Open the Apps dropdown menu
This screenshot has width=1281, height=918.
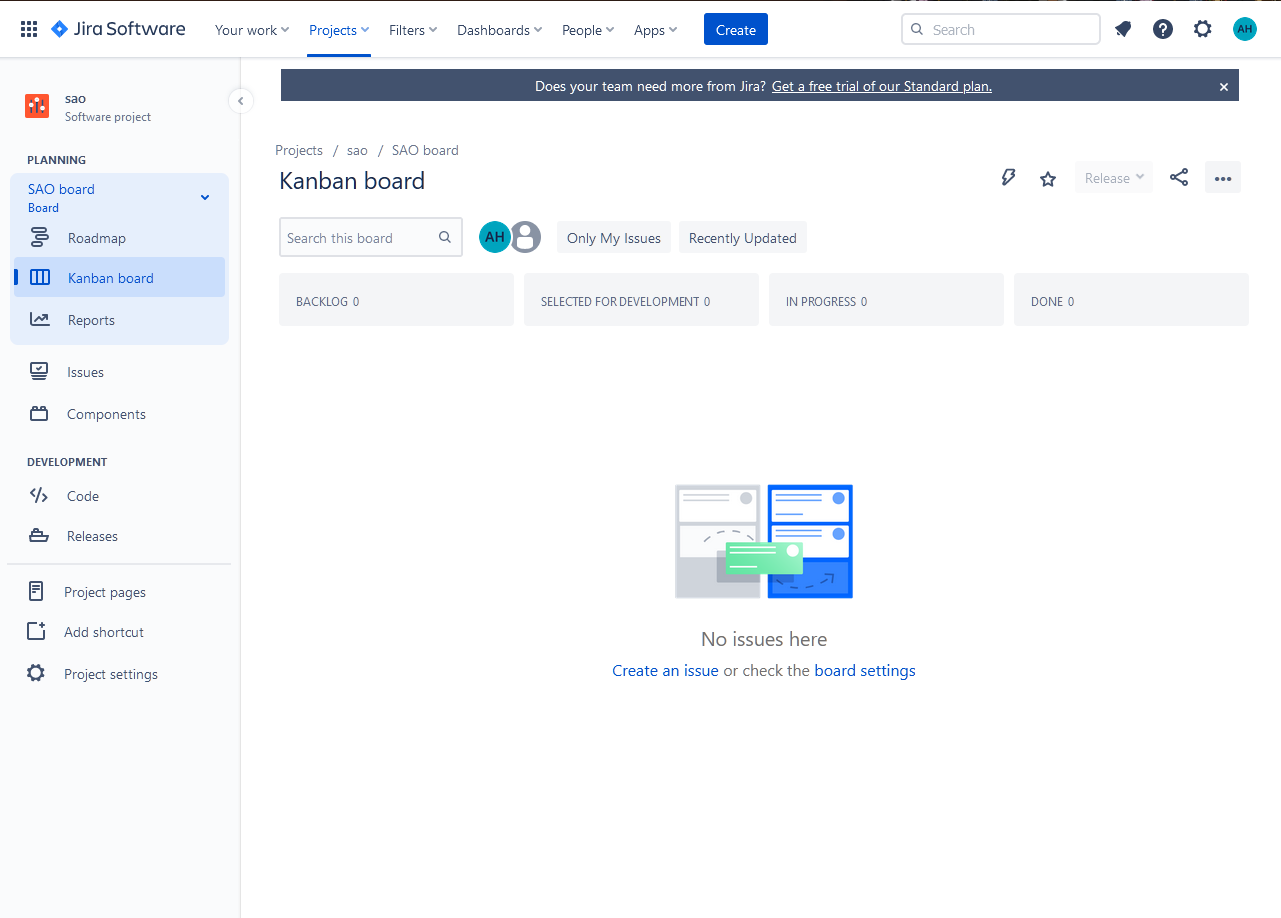(654, 30)
